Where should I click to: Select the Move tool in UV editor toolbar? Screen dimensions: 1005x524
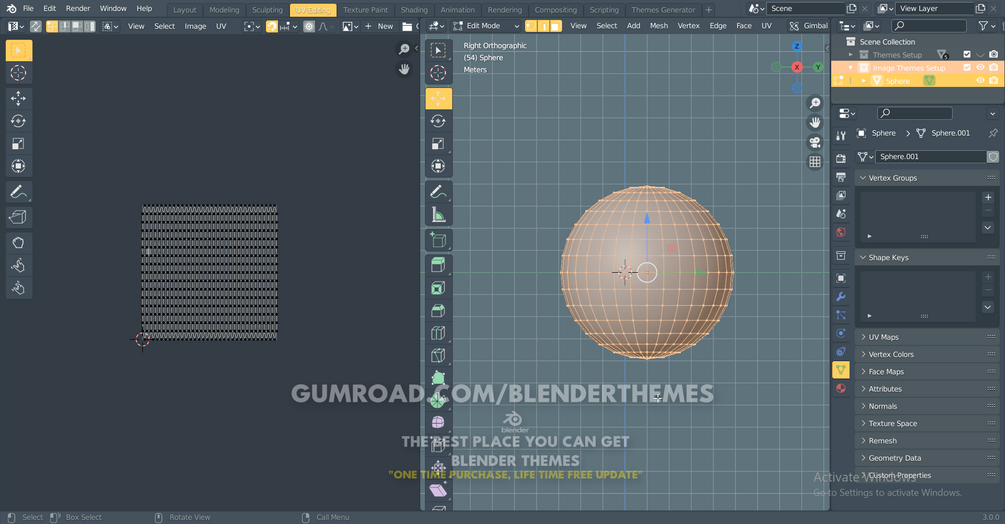tap(19, 99)
